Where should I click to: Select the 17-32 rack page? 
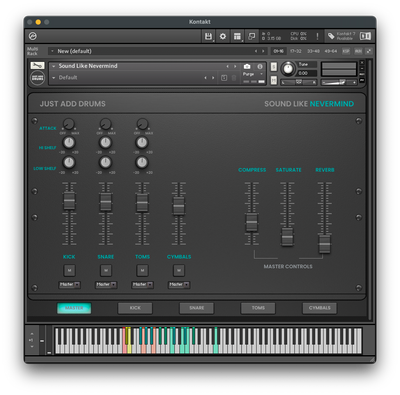pos(296,51)
